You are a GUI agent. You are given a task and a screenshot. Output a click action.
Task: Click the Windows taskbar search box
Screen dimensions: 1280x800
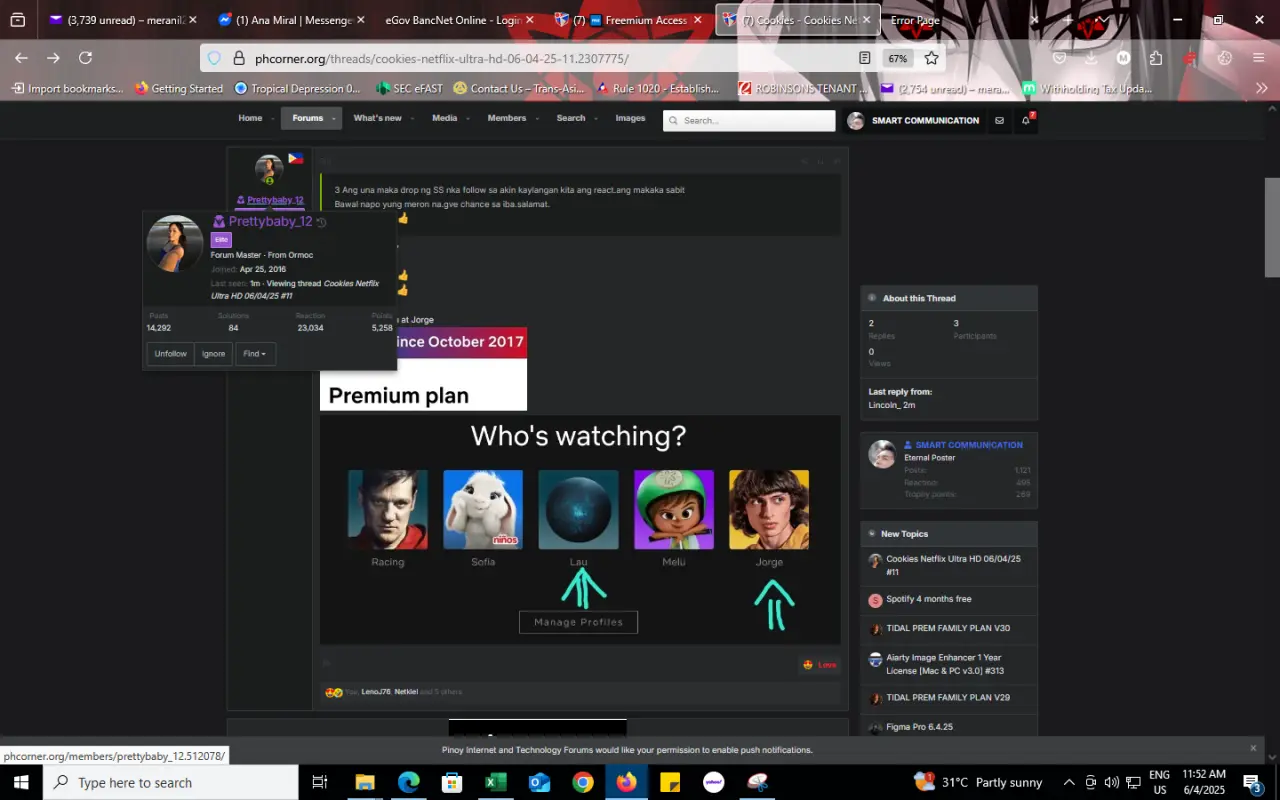click(x=171, y=782)
